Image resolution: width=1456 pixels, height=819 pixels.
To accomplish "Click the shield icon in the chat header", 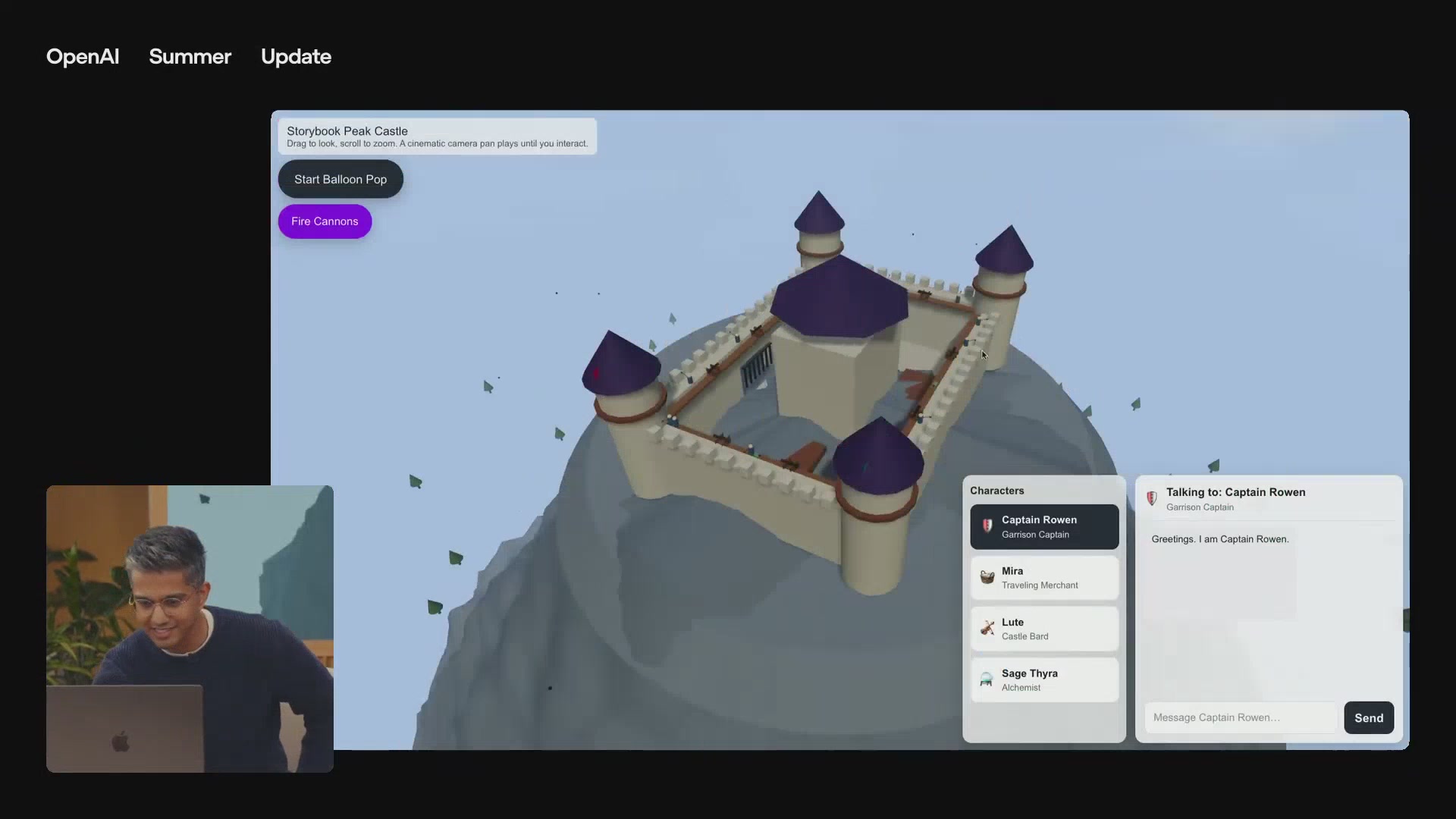I will (x=1151, y=499).
